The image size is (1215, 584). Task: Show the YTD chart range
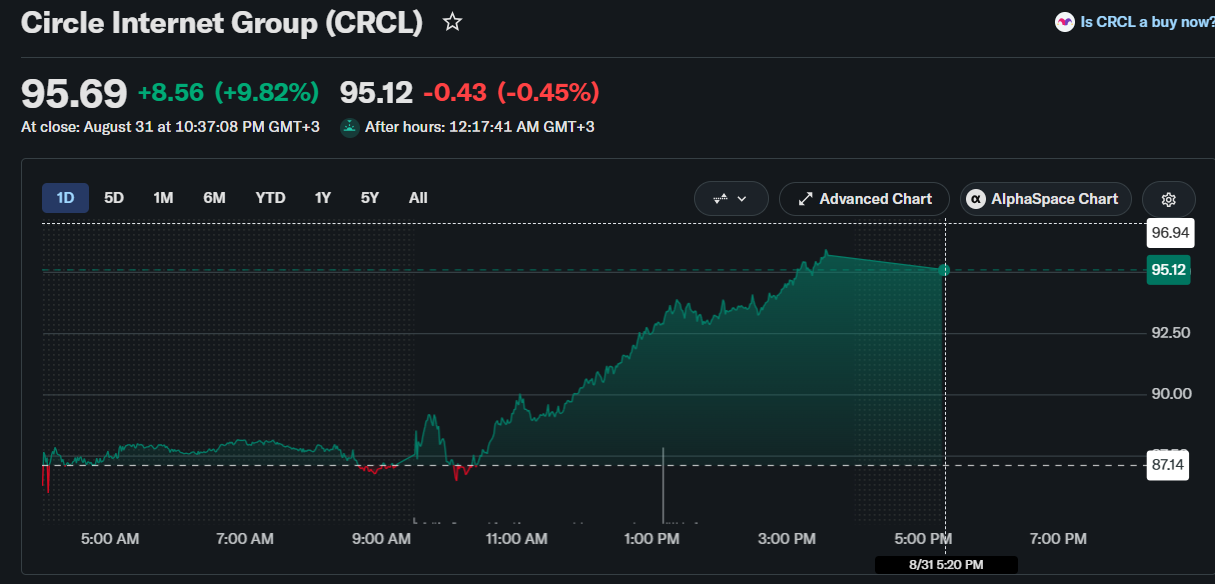tap(270, 198)
